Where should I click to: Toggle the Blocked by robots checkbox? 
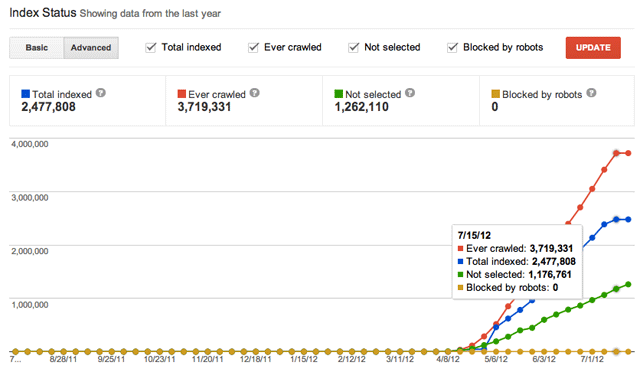(452, 47)
